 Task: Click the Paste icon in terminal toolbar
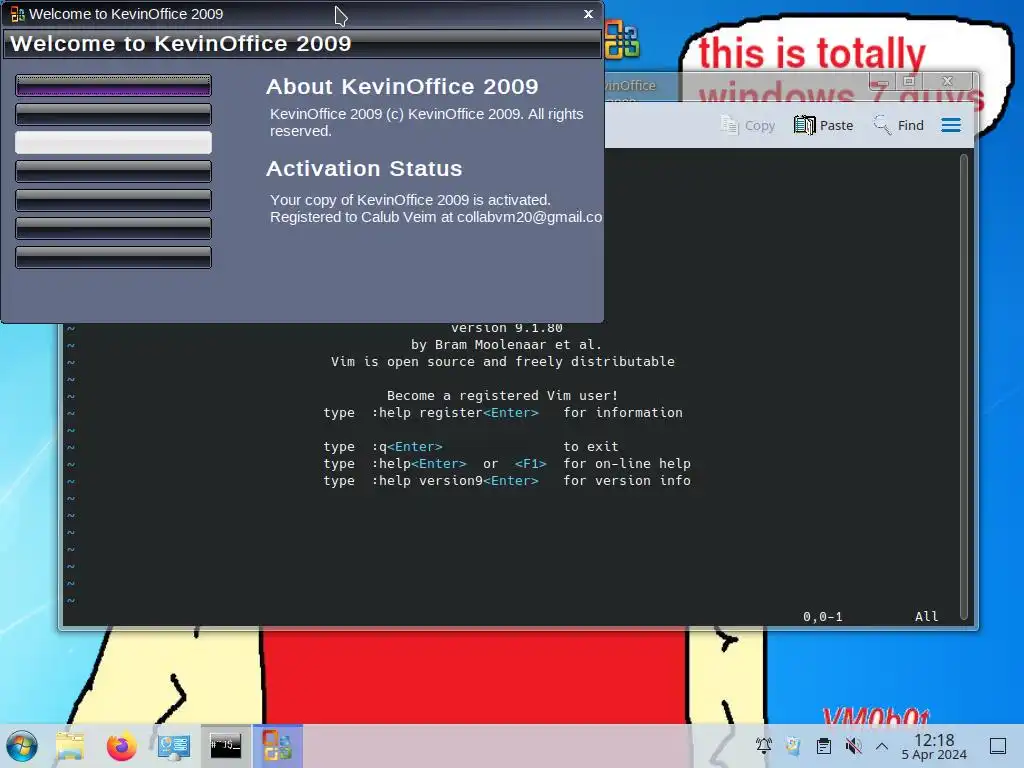tap(805, 125)
